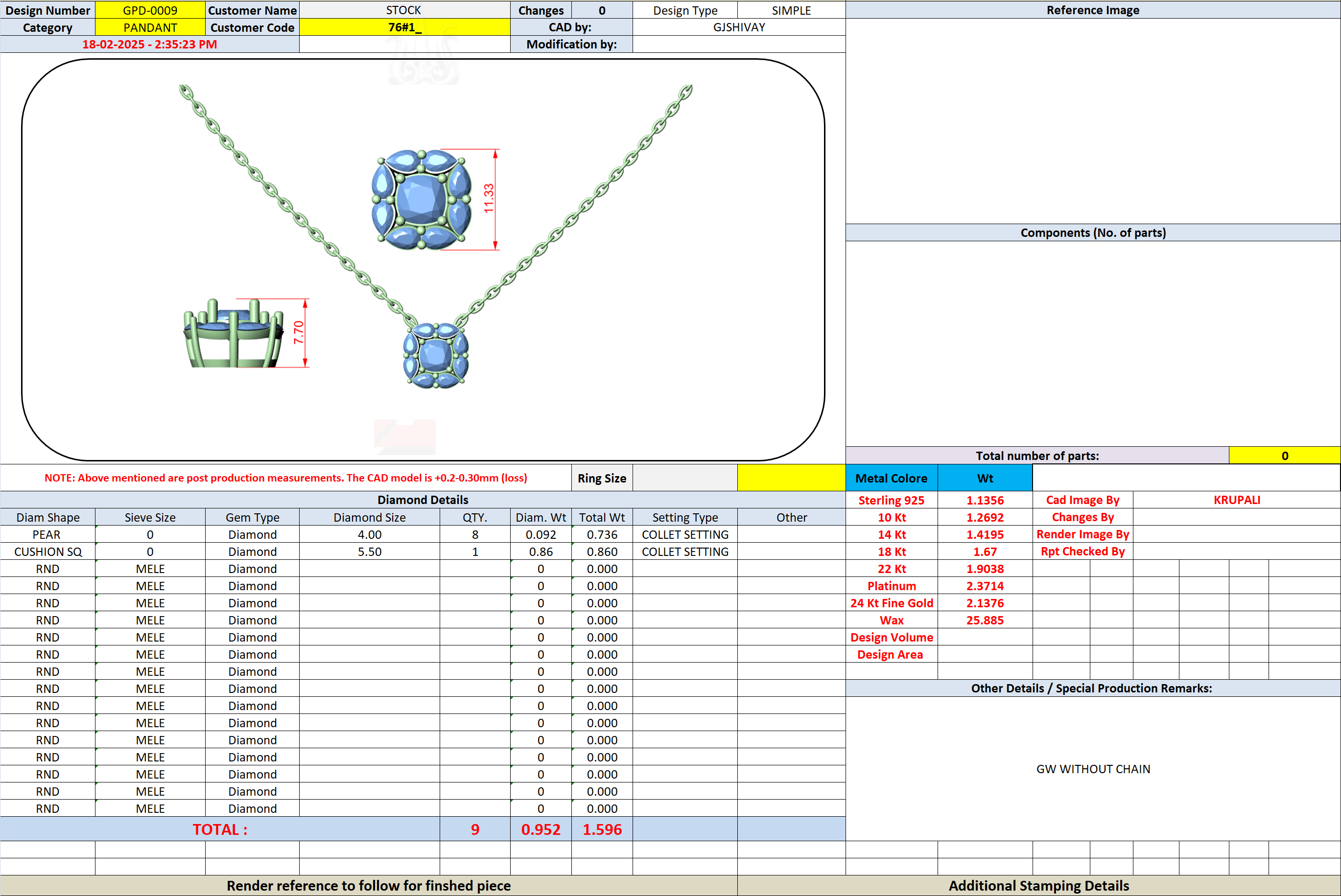Select the empty Ring Size input cell
Screen dimensions: 1341x896
pyautogui.click(x=685, y=478)
